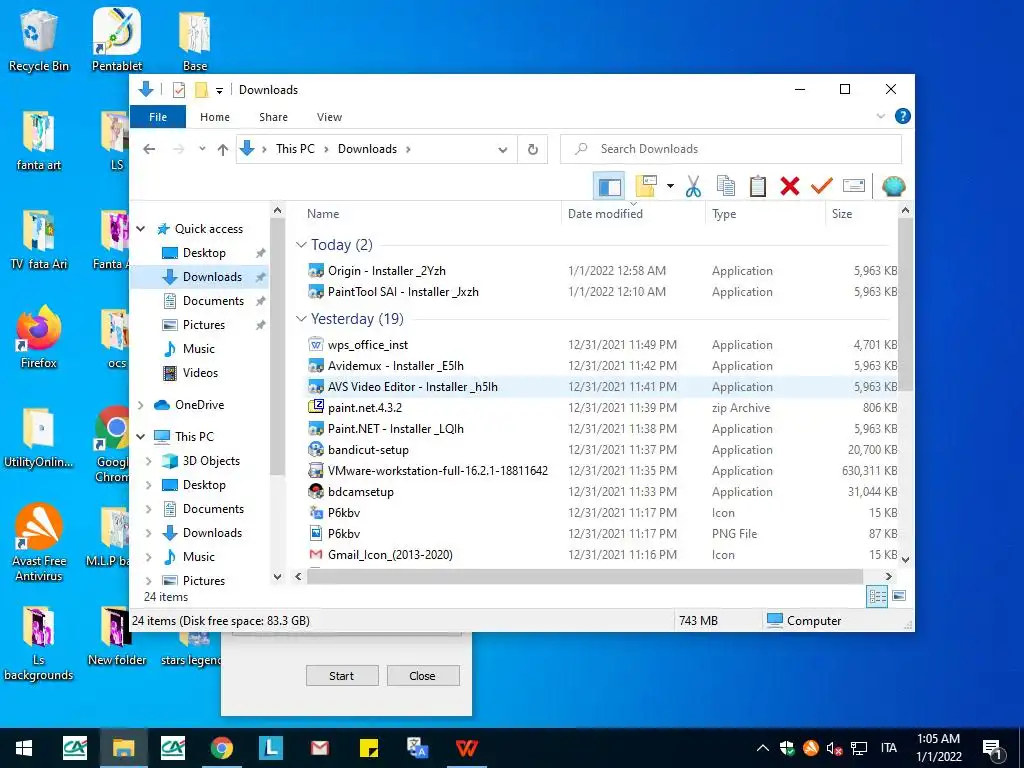This screenshot has height=768, width=1024.
Task: Collapse the Today (2) group
Action: point(301,245)
